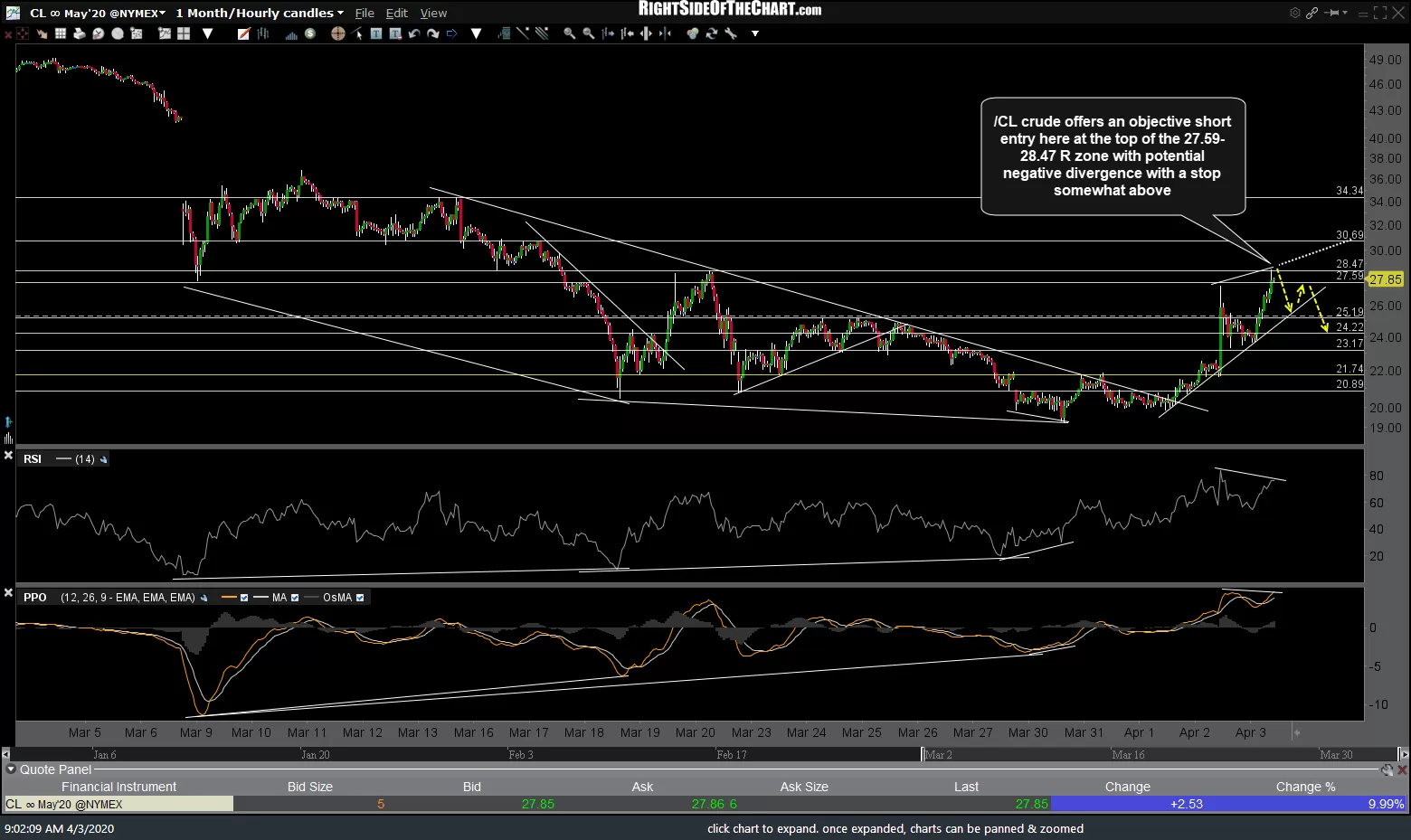Toggle the MA line checkbox
Screen dimensions: 1411x840
click(295, 598)
